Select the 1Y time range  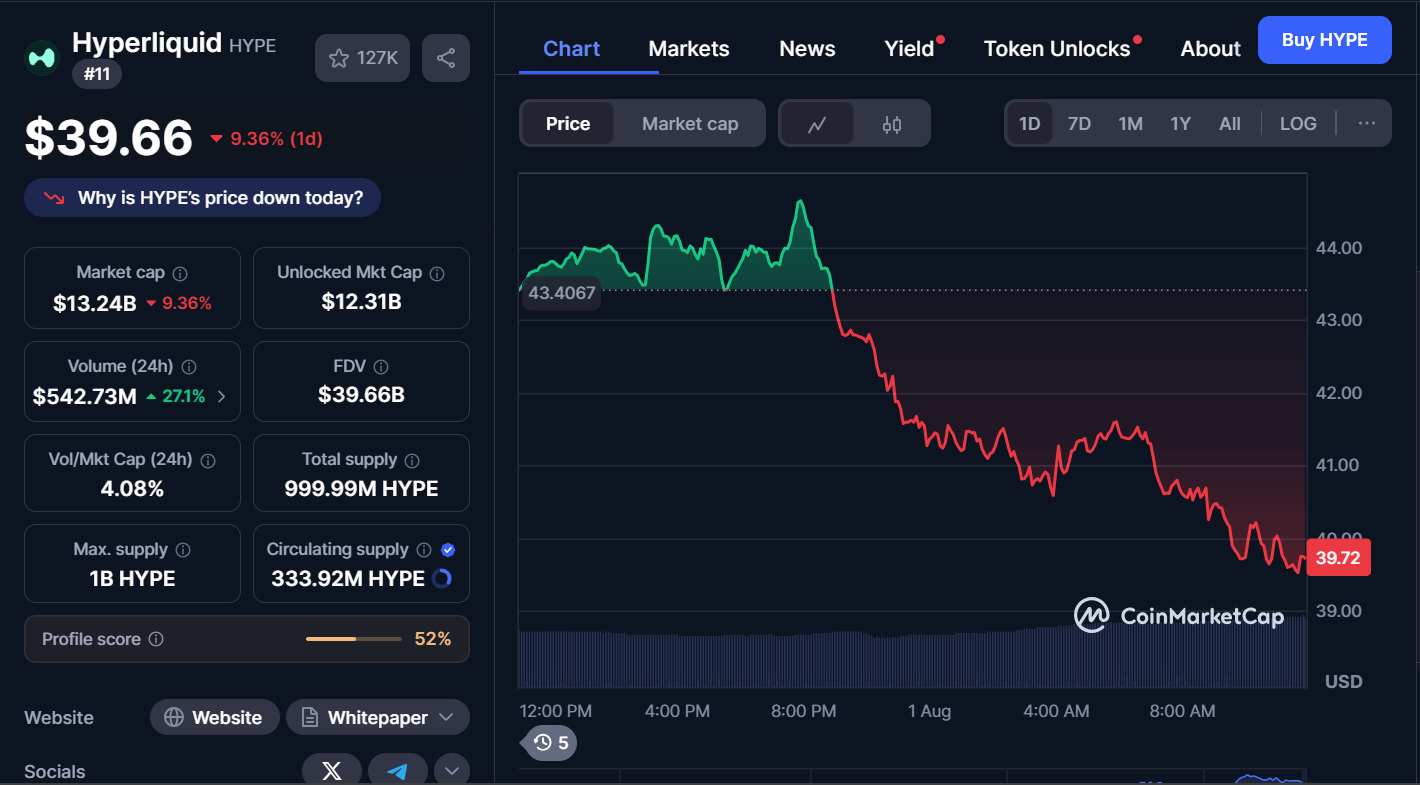coord(1181,124)
